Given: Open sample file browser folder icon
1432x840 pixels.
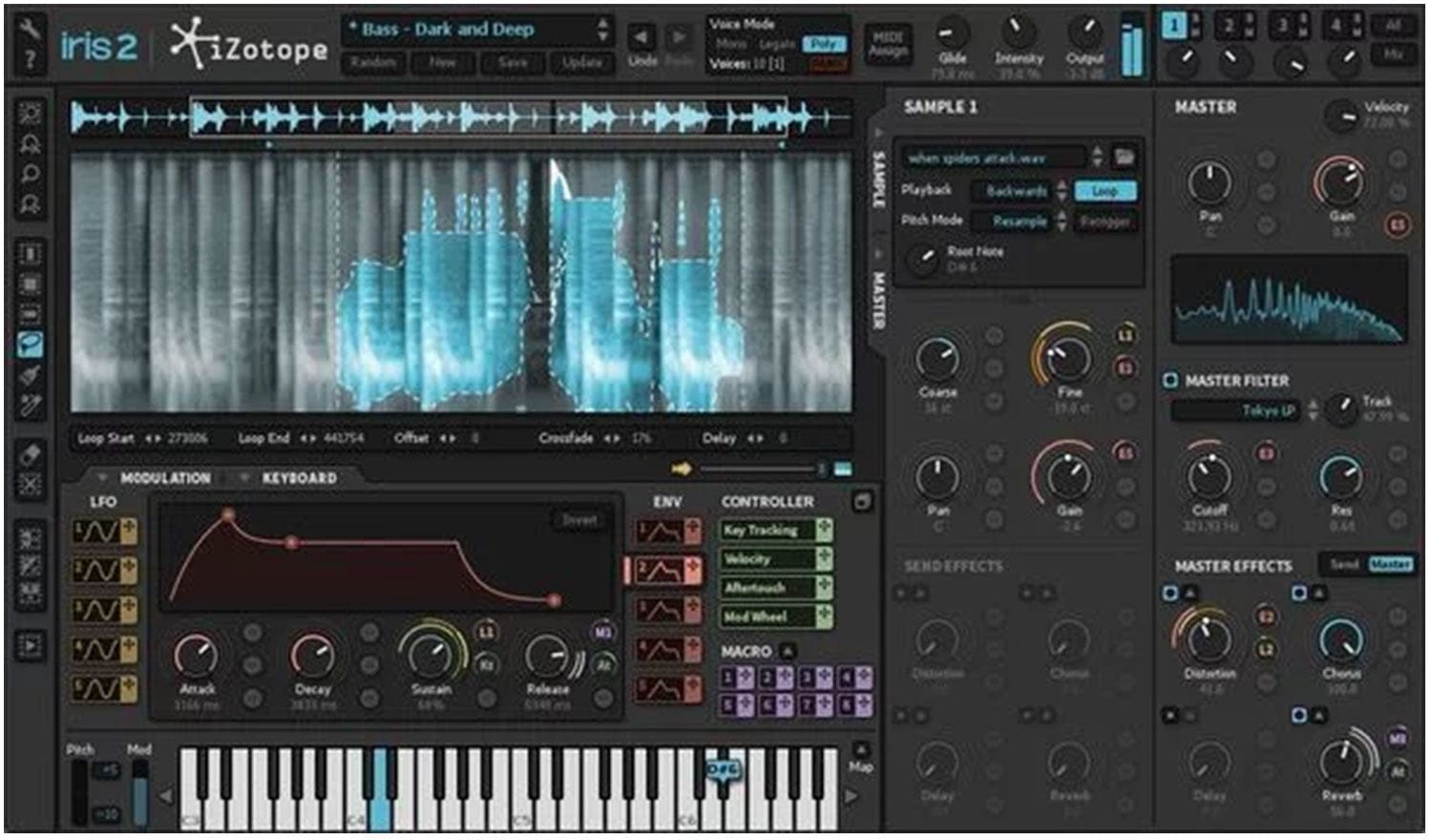Looking at the screenshot, I should (1125, 157).
